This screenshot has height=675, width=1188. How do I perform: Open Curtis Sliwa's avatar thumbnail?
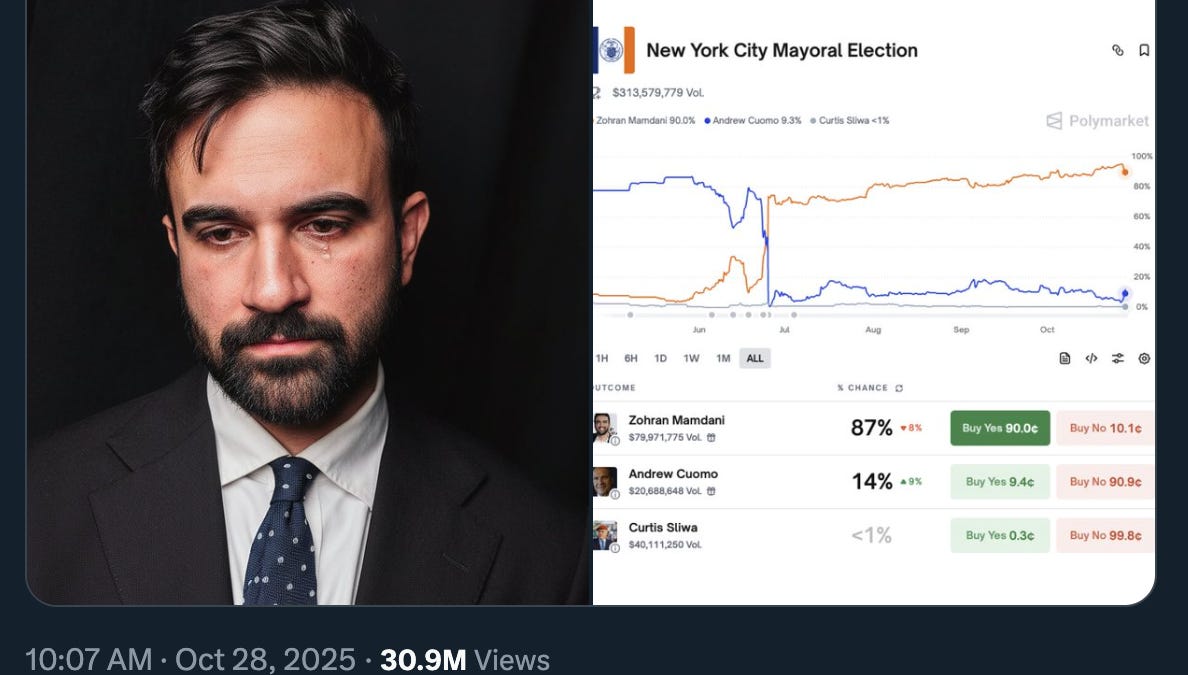[x=605, y=536]
